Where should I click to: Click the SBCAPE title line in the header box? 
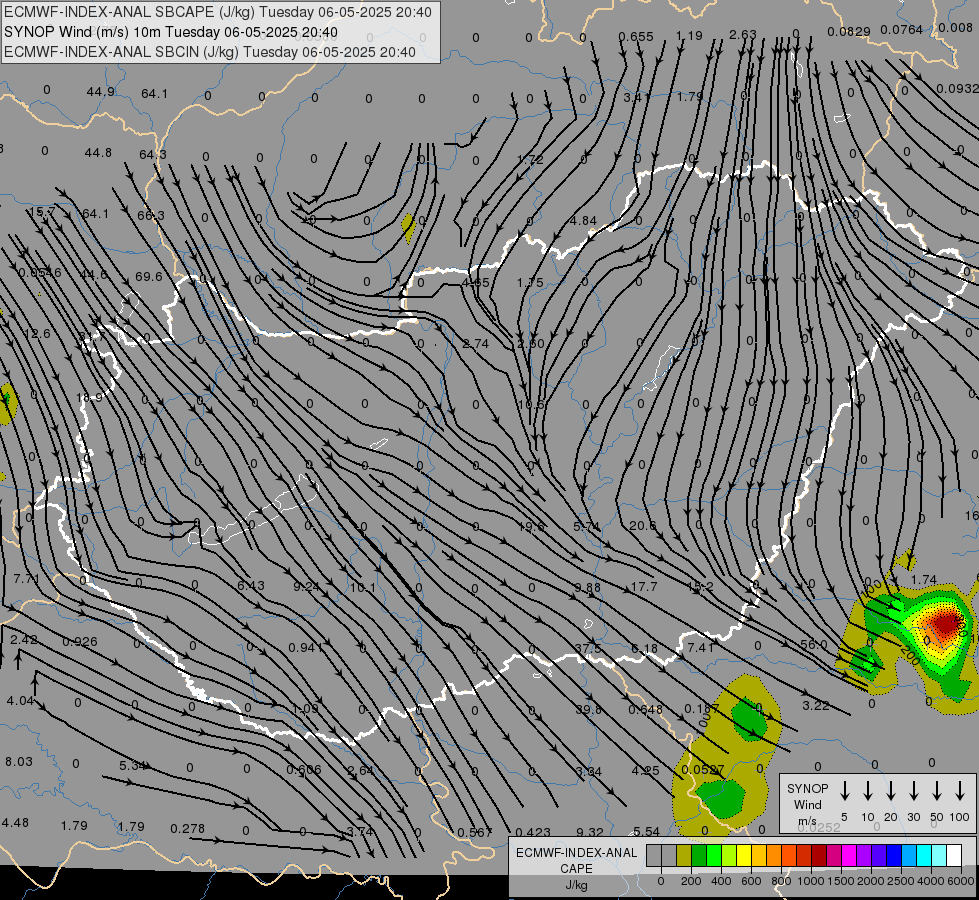218,12
